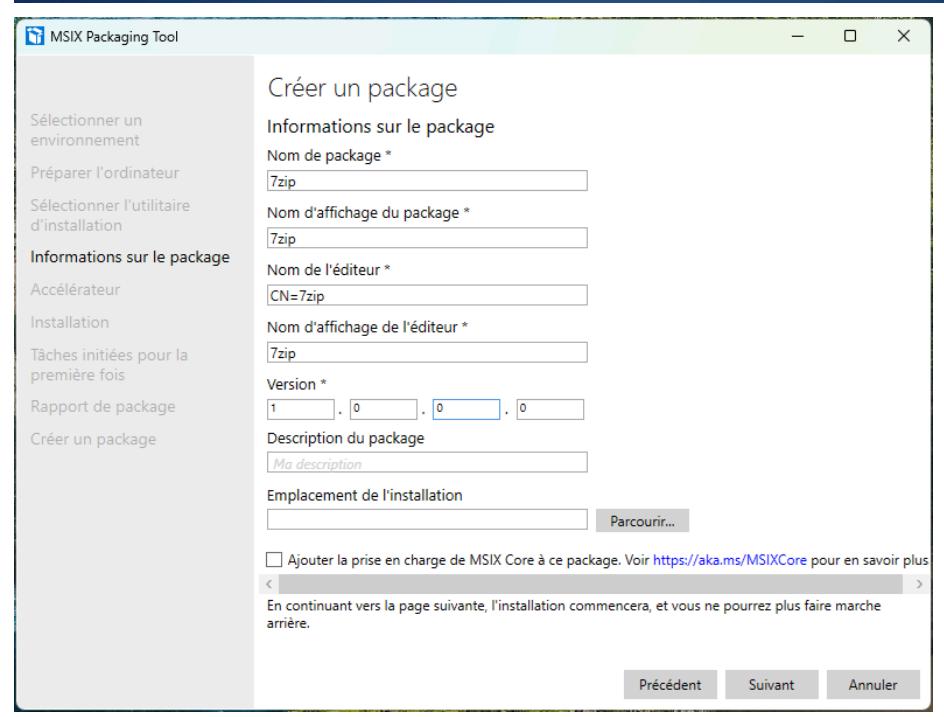Go to Créer un package sidebar step

pyautogui.click(x=93, y=439)
